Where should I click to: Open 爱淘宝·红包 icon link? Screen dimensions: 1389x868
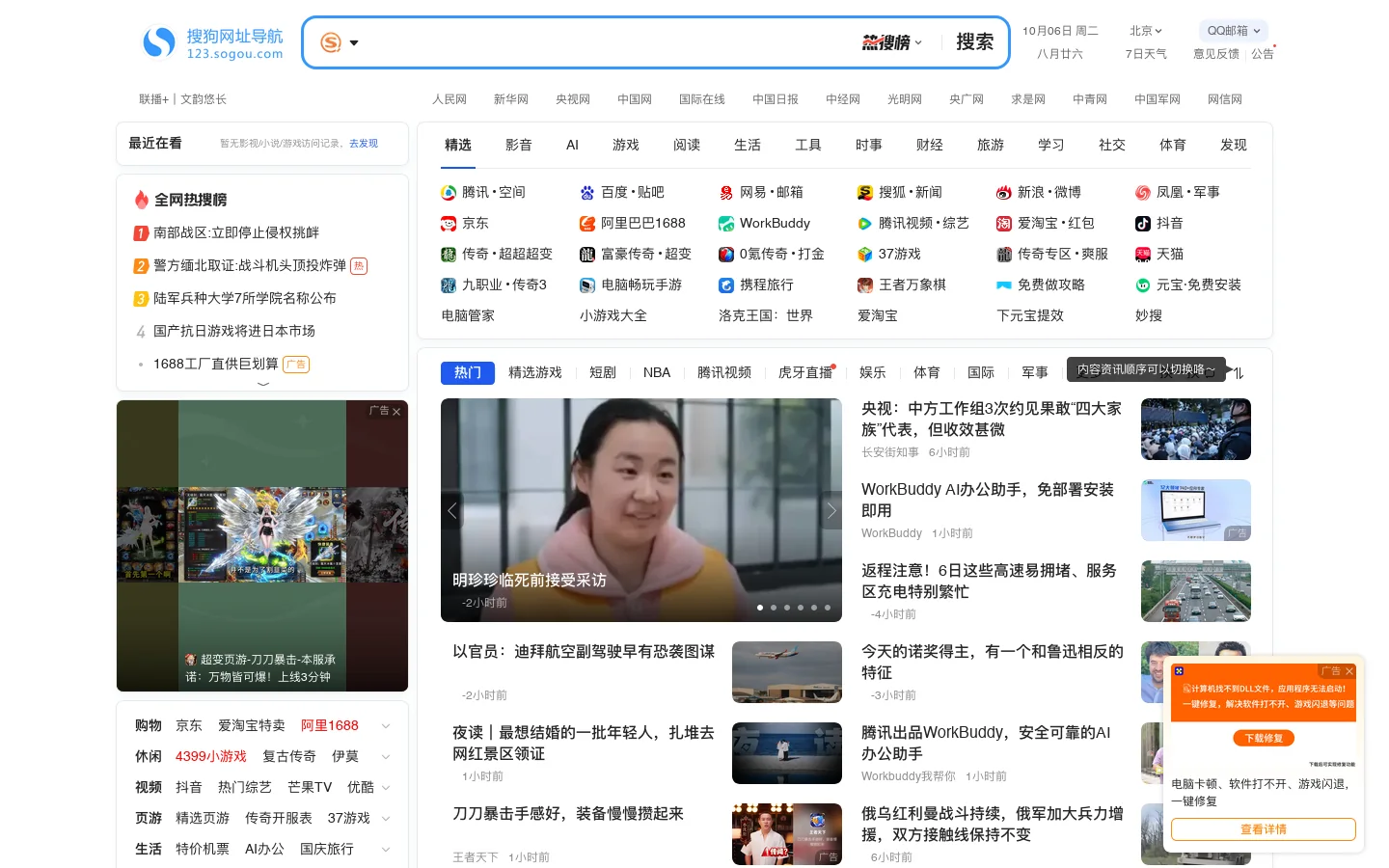(x=1004, y=224)
